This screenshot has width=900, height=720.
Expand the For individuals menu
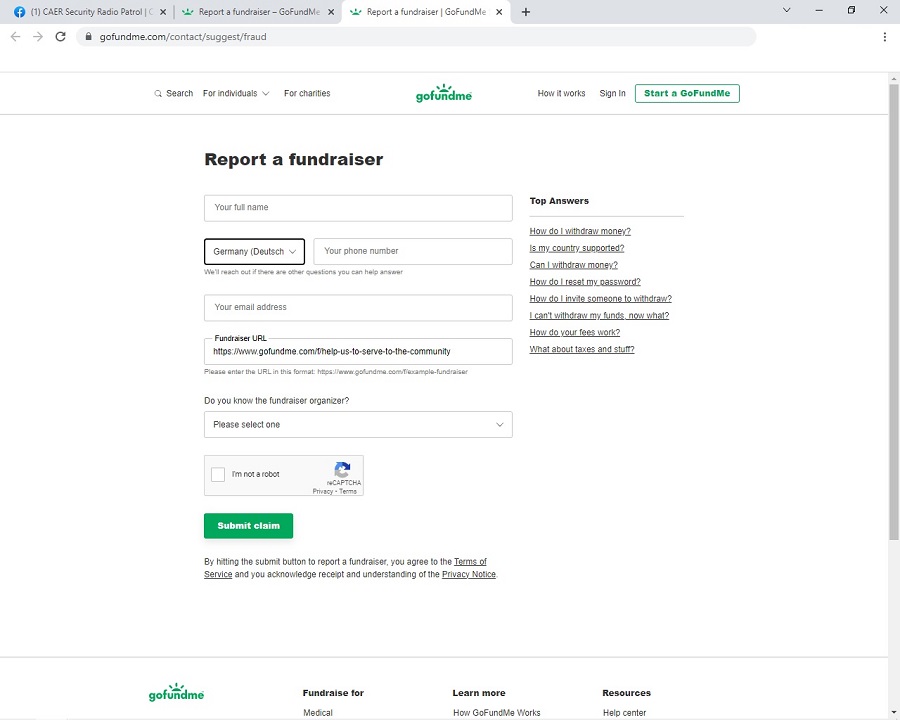point(236,94)
